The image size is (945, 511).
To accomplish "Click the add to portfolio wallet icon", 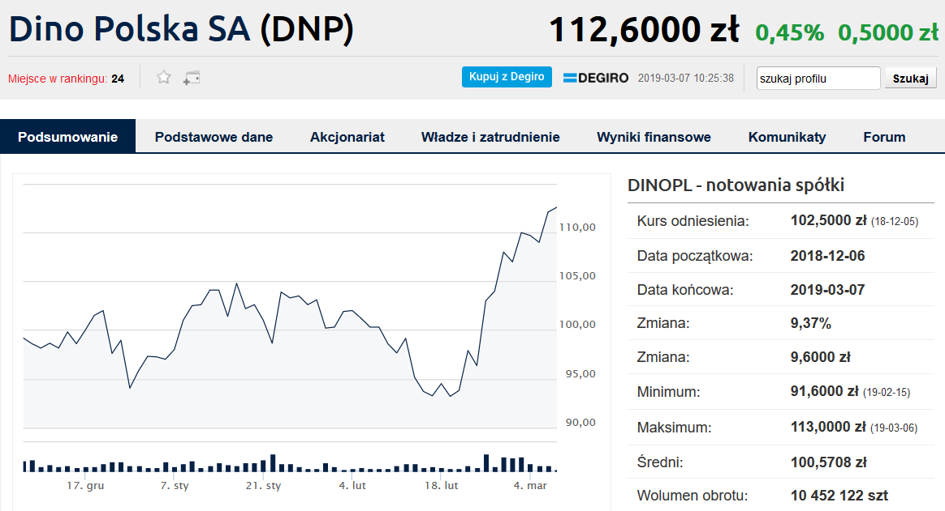I will (x=192, y=78).
